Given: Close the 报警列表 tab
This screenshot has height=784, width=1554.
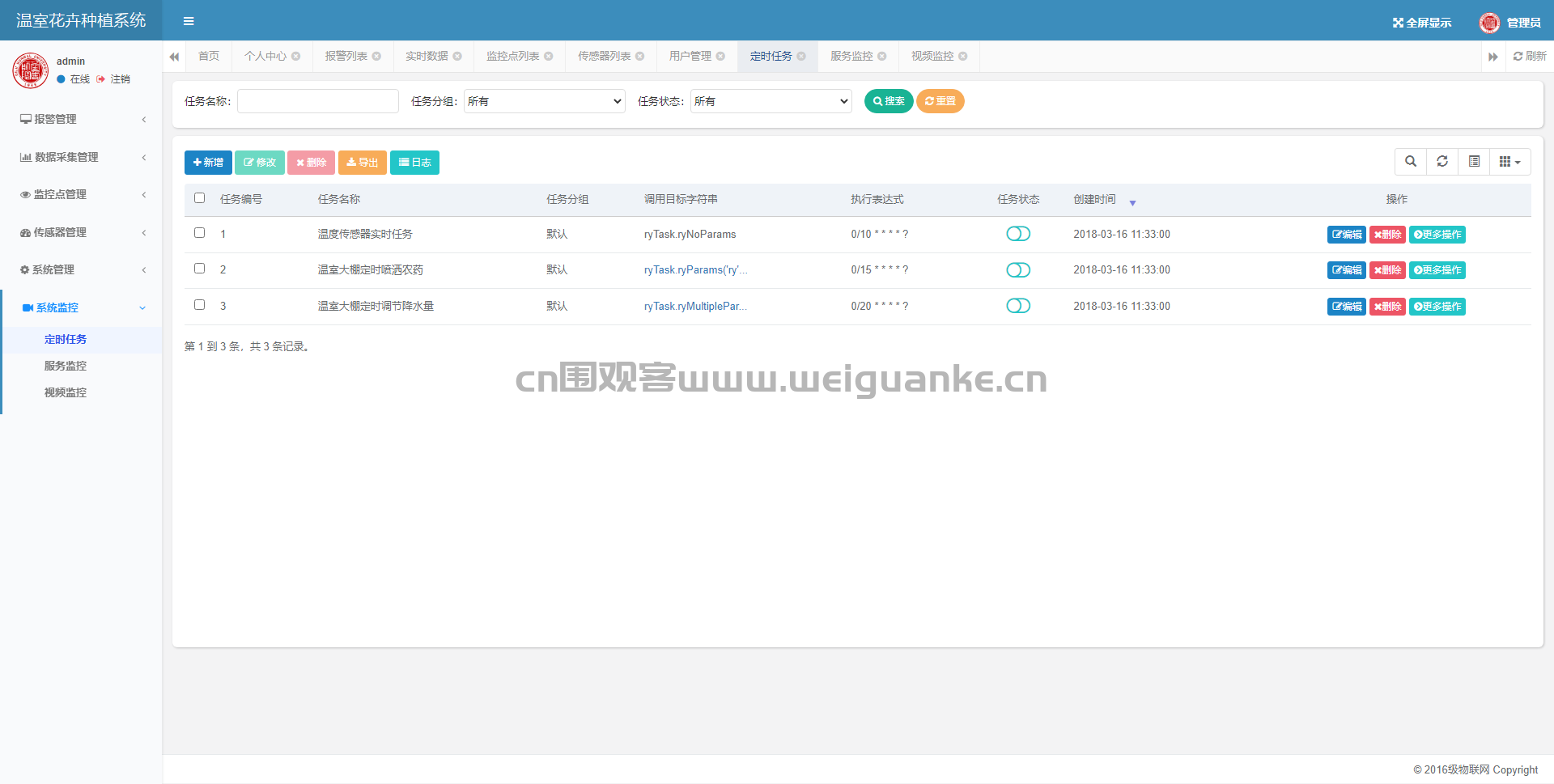Looking at the screenshot, I should 376,56.
